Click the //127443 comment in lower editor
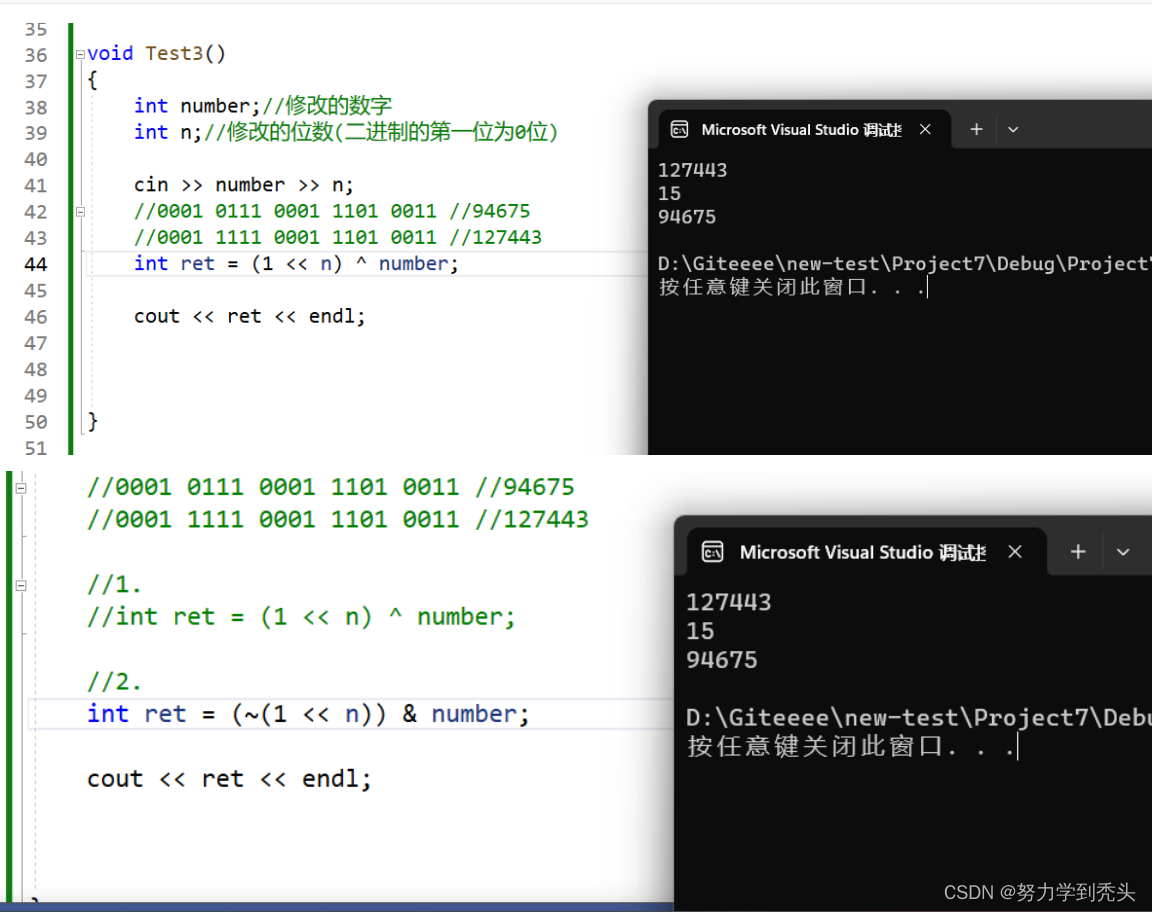This screenshot has height=912, width=1152. pos(532,520)
